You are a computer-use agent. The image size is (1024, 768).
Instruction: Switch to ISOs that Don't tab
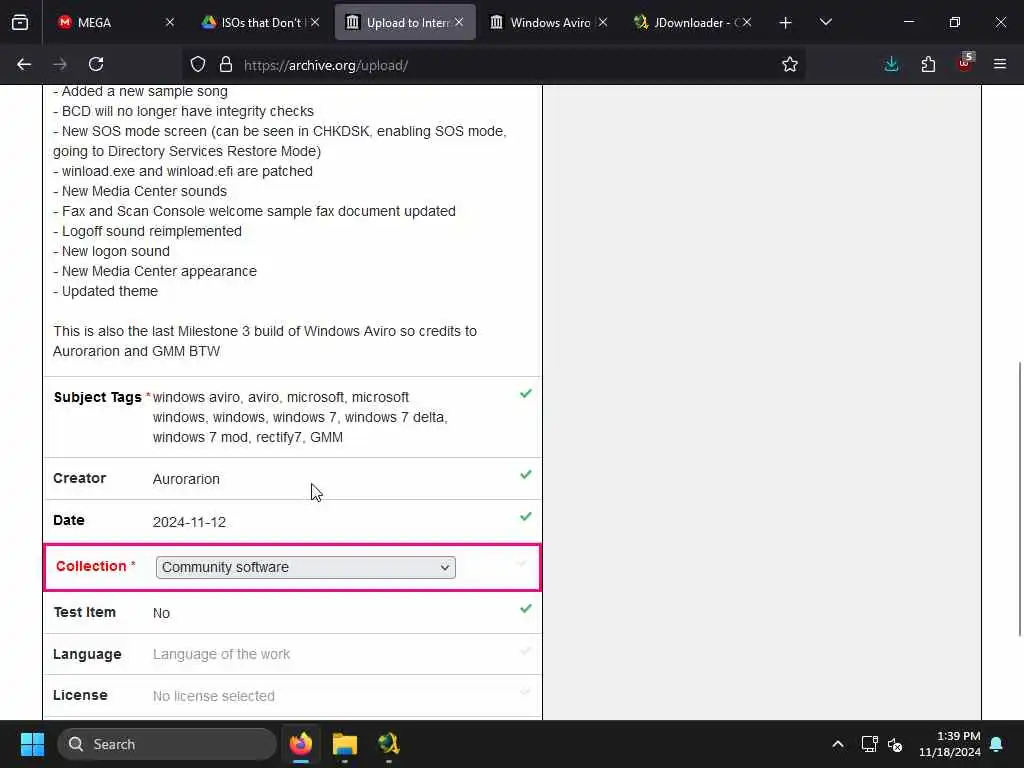(255, 23)
